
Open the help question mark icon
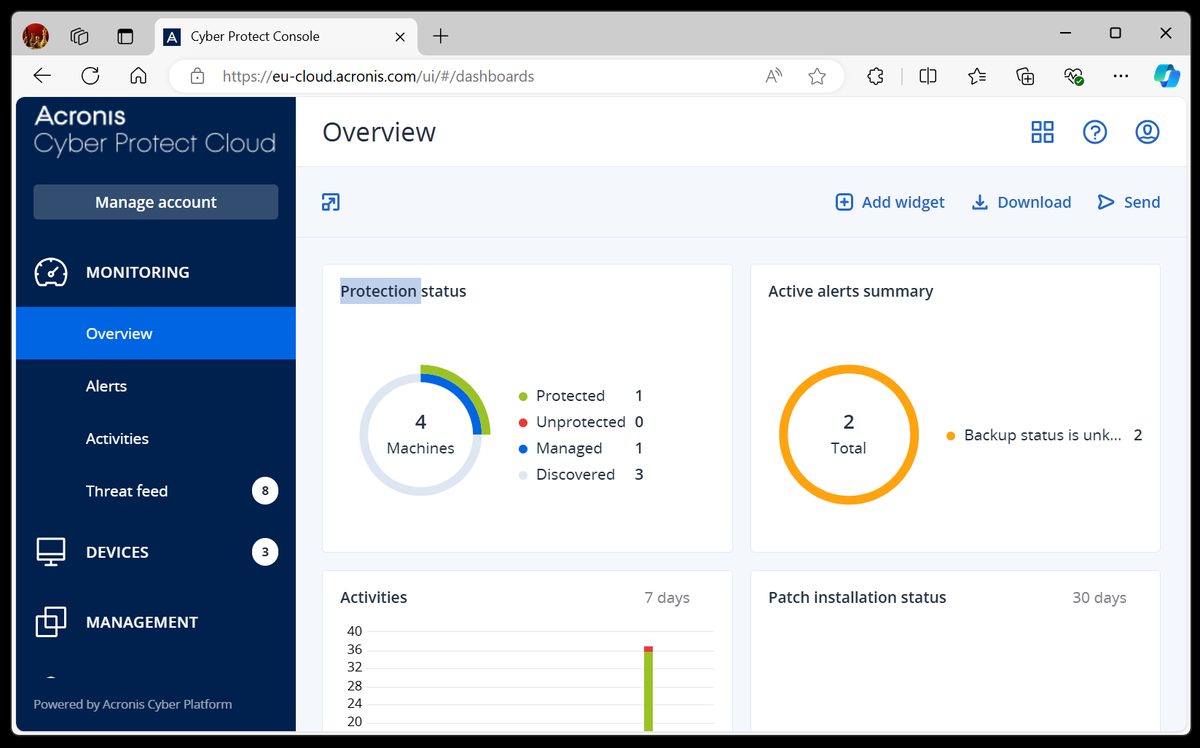[x=1095, y=131]
